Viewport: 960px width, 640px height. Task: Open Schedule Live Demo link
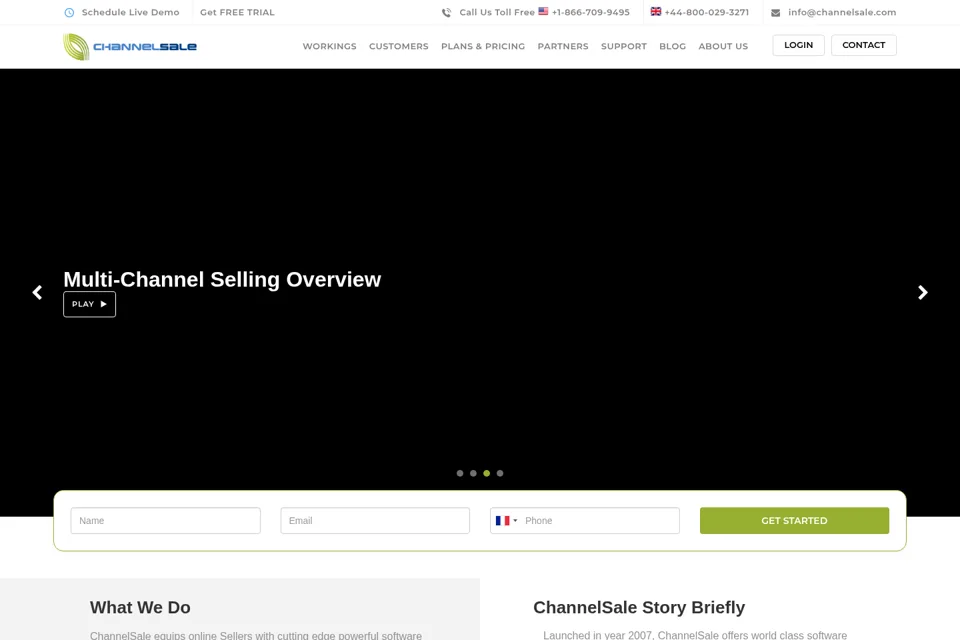[130, 12]
